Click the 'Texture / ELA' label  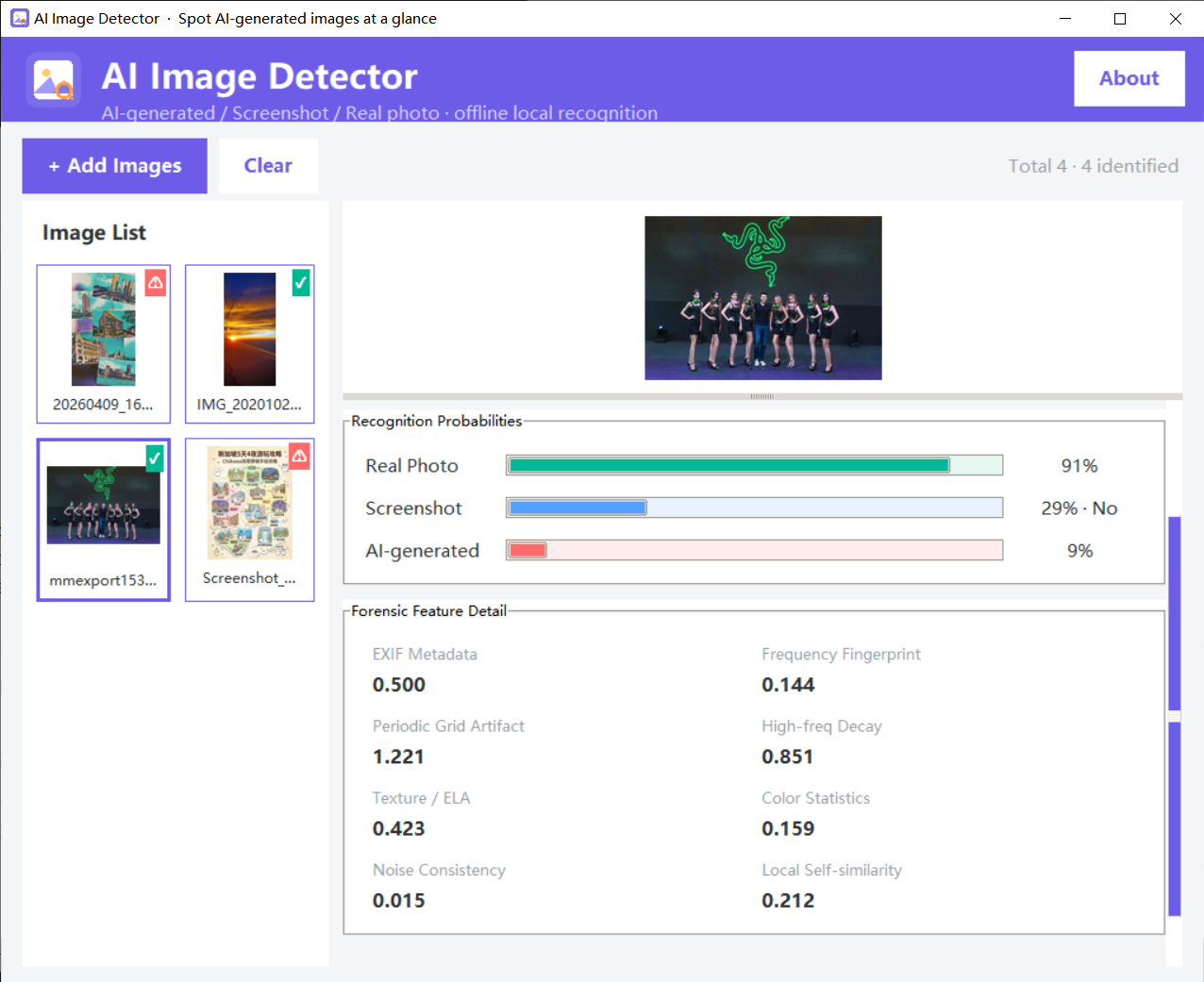pyautogui.click(x=421, y=798)
